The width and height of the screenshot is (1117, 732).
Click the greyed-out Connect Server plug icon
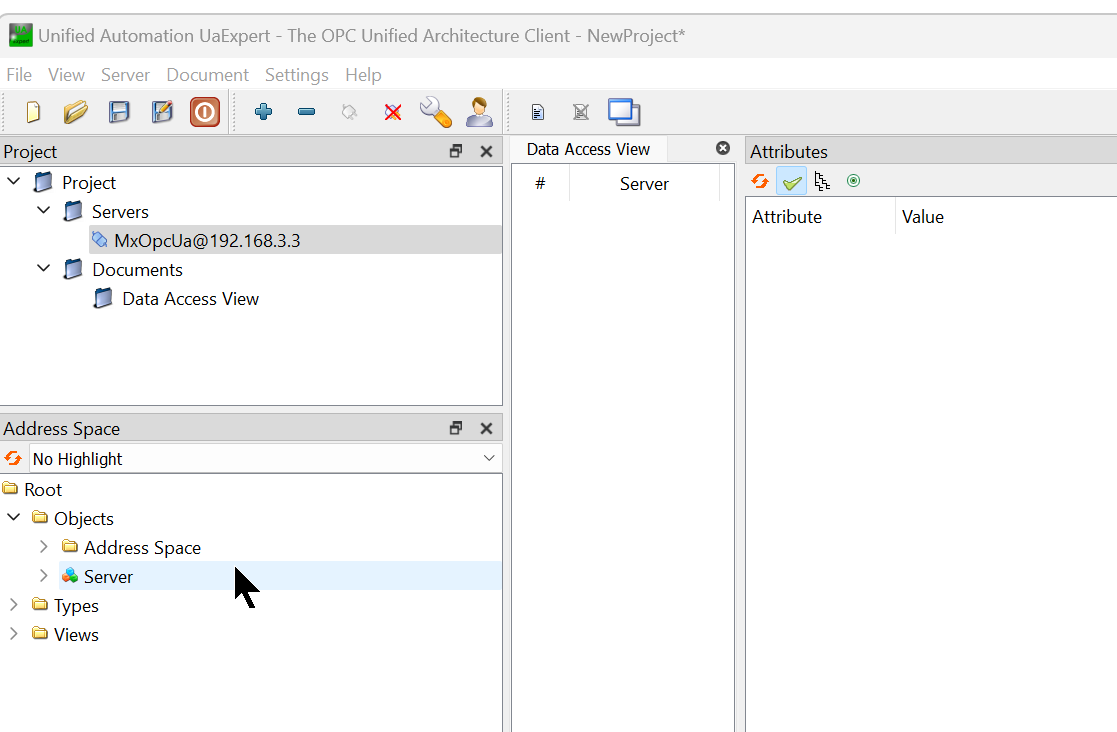(x=349, y=112)
